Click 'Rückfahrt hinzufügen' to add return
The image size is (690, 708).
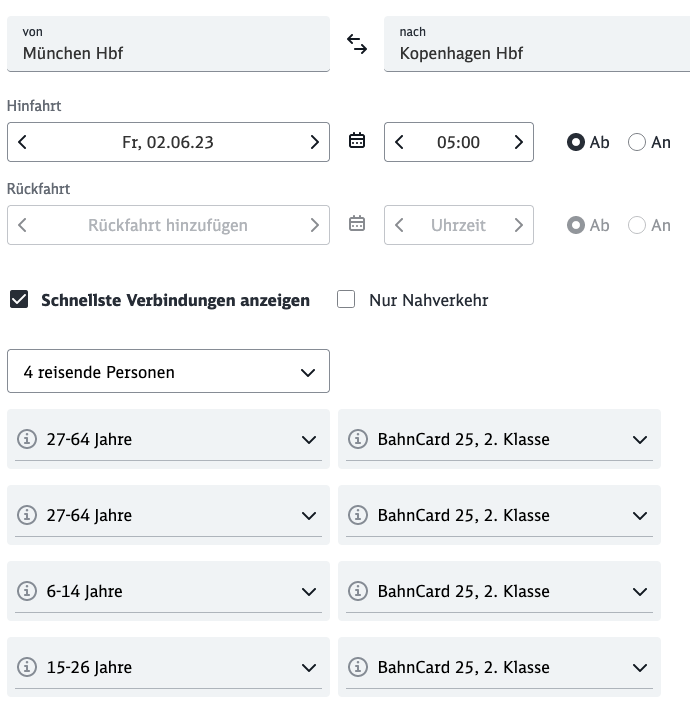[168, 225]
